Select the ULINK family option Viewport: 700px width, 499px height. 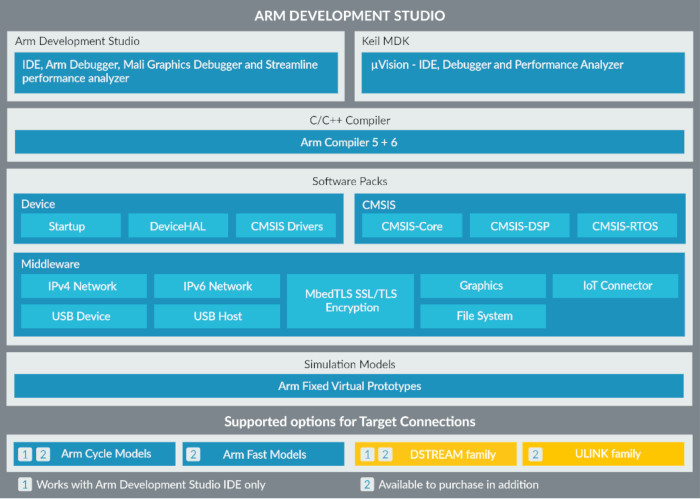coord(604,454)
